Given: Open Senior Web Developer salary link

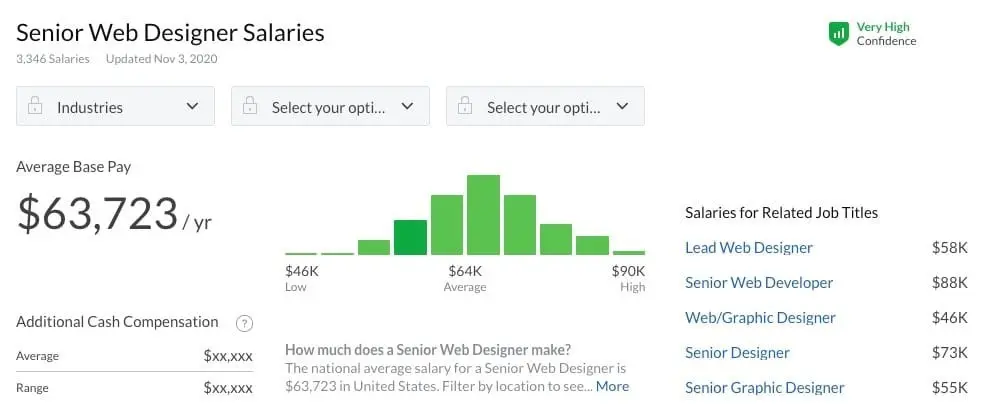Looking at the screenshot, I should click(758, 283).
